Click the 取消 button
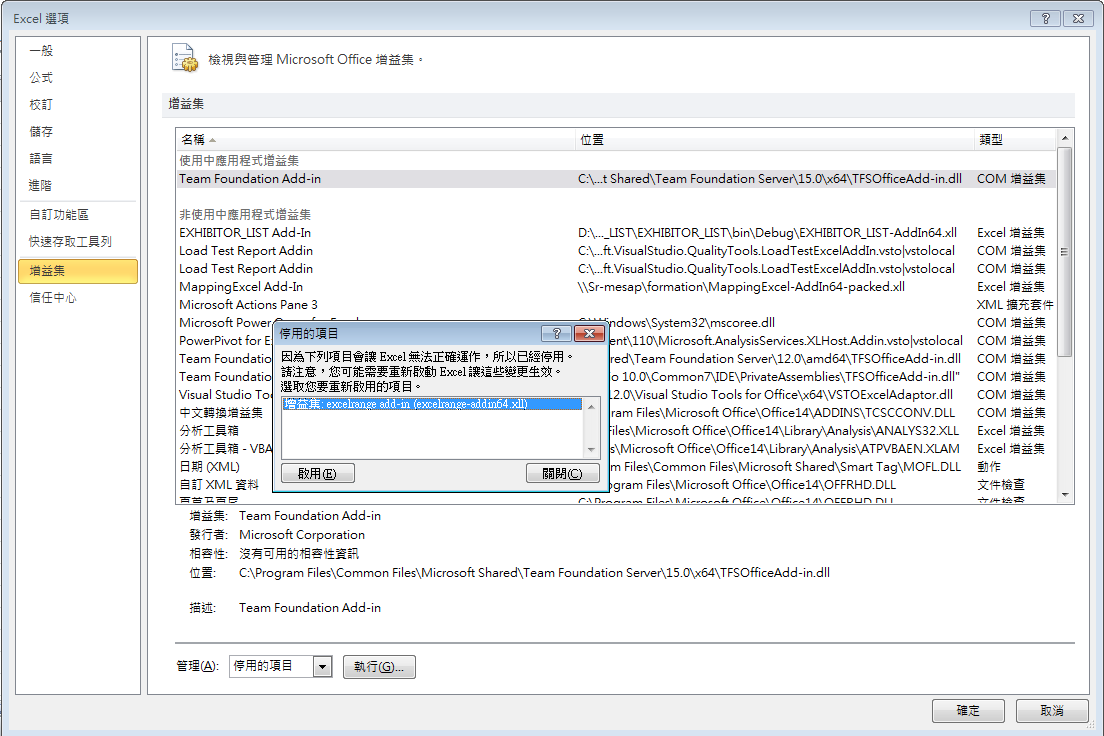 tap(1051, 711)
